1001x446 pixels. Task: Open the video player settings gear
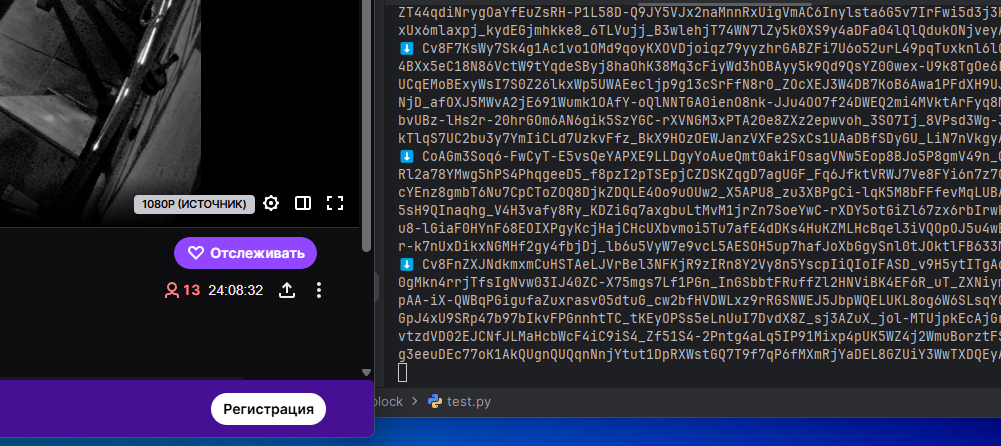point(271,204)
